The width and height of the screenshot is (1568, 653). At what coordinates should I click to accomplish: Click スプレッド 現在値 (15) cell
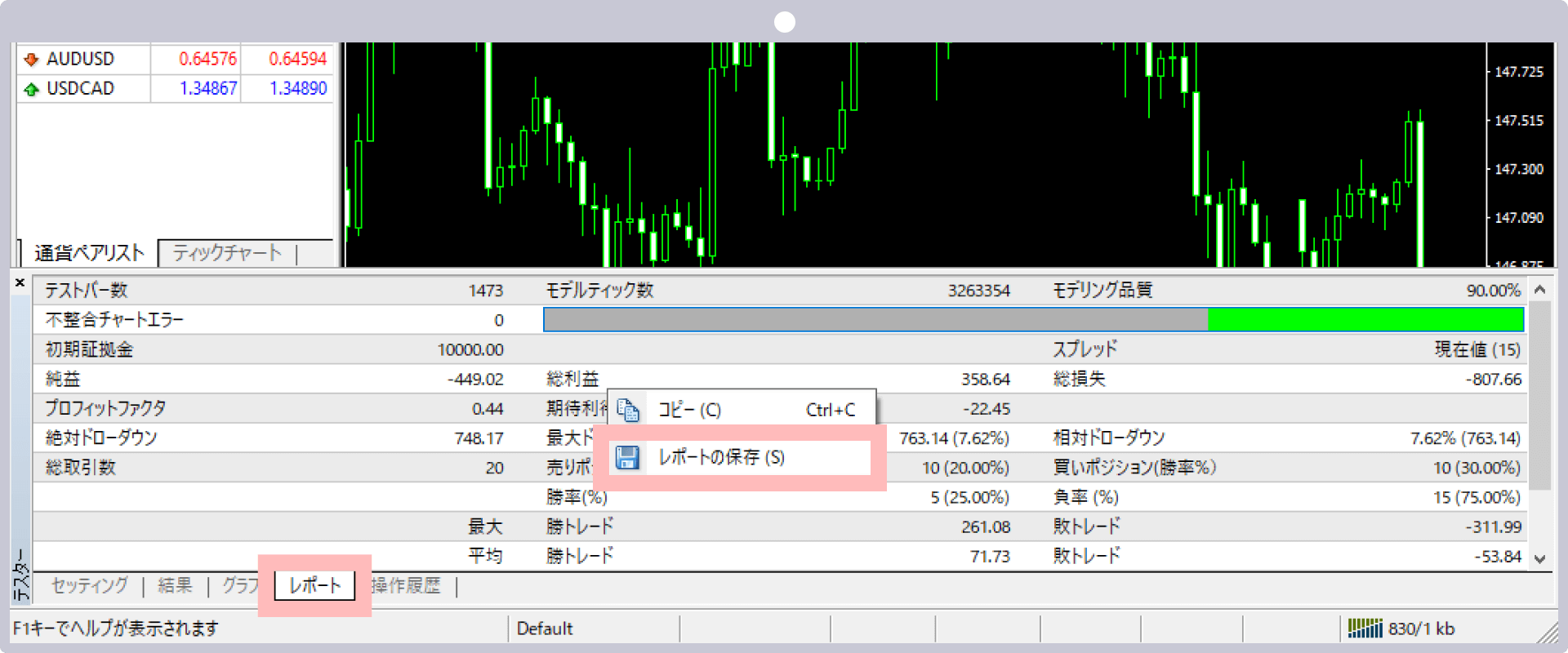click(1477, 350)
